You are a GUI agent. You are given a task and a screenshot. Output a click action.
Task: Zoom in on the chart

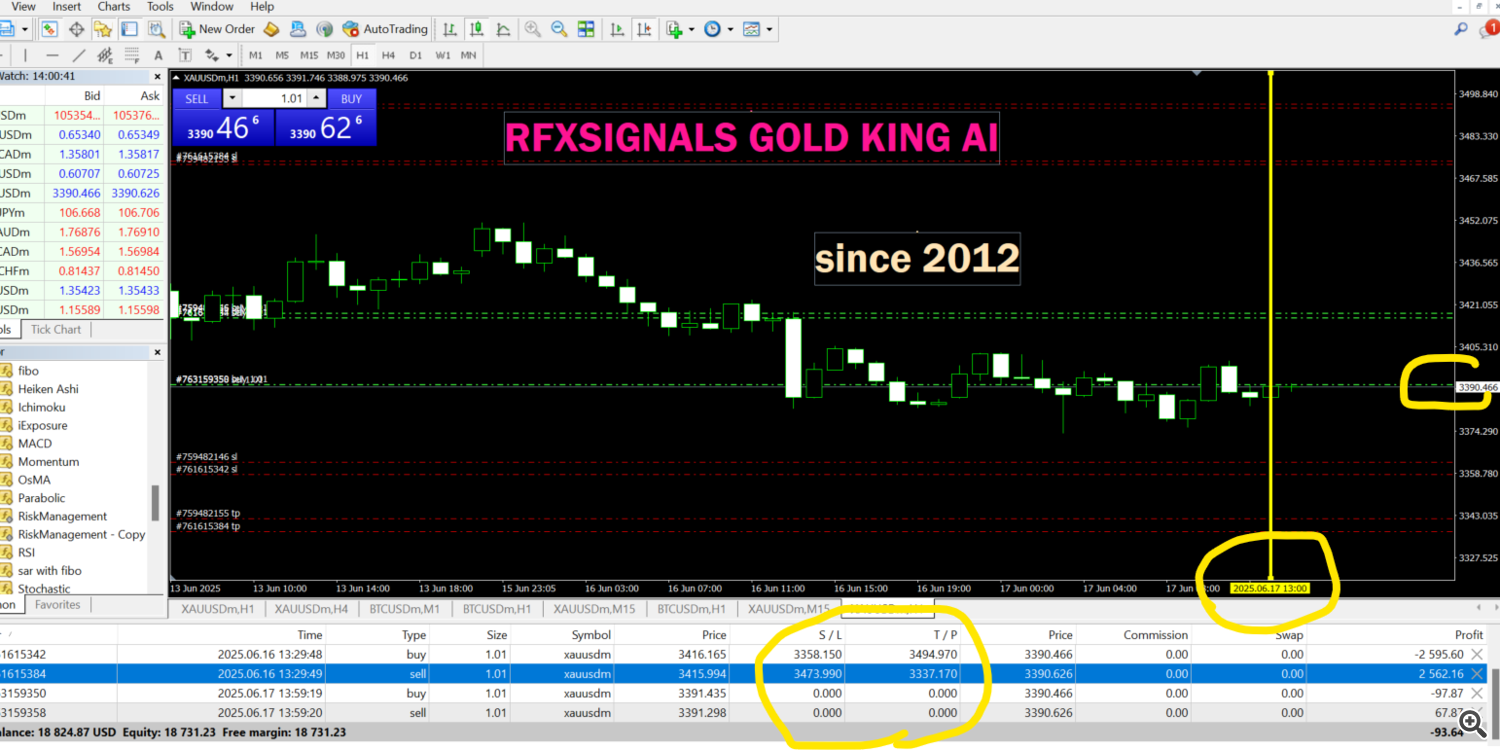tap(532, 29)
